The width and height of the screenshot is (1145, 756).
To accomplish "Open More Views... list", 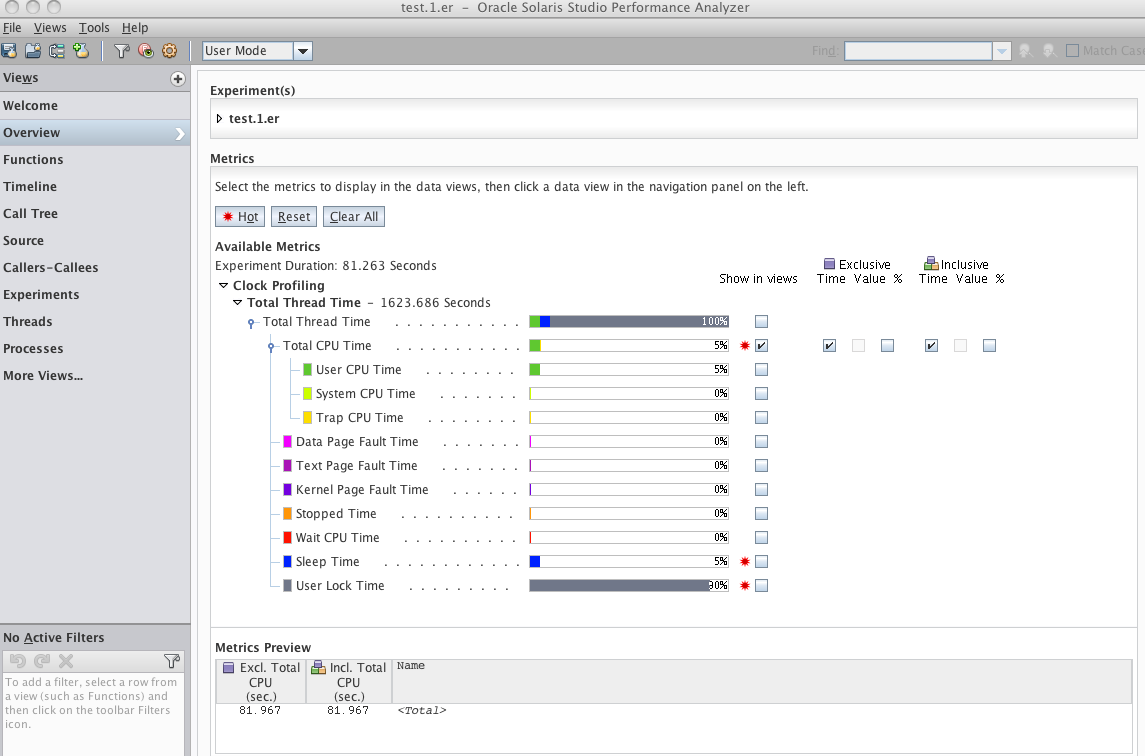I will 43,375.
